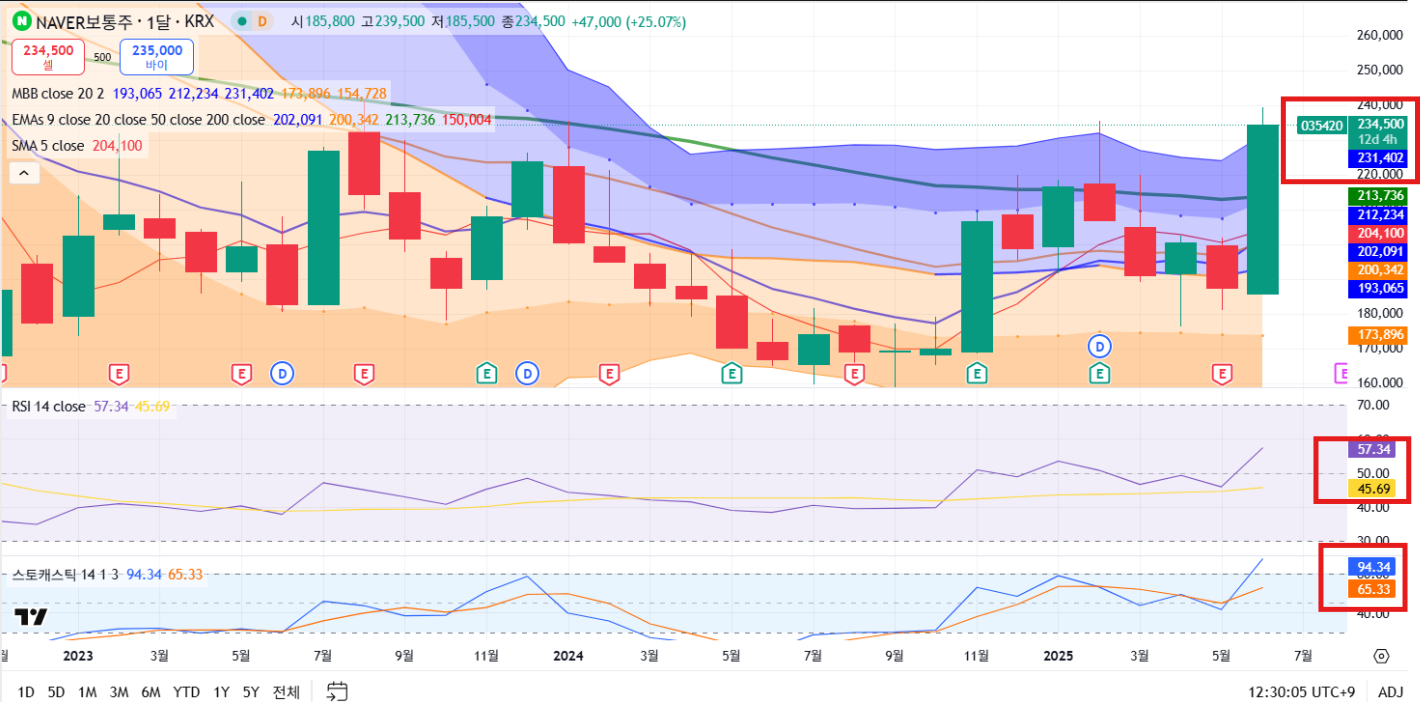
Task: Click the 2023 label on the time axis
Action: click(78, 656)
